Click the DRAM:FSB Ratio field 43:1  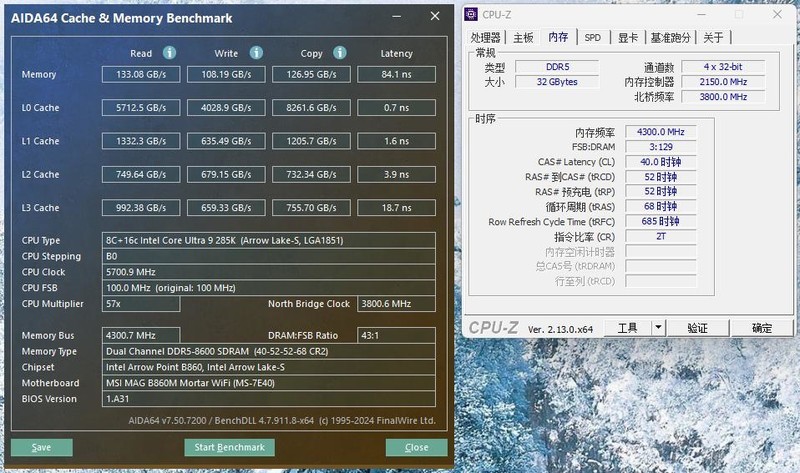point(396,335)
